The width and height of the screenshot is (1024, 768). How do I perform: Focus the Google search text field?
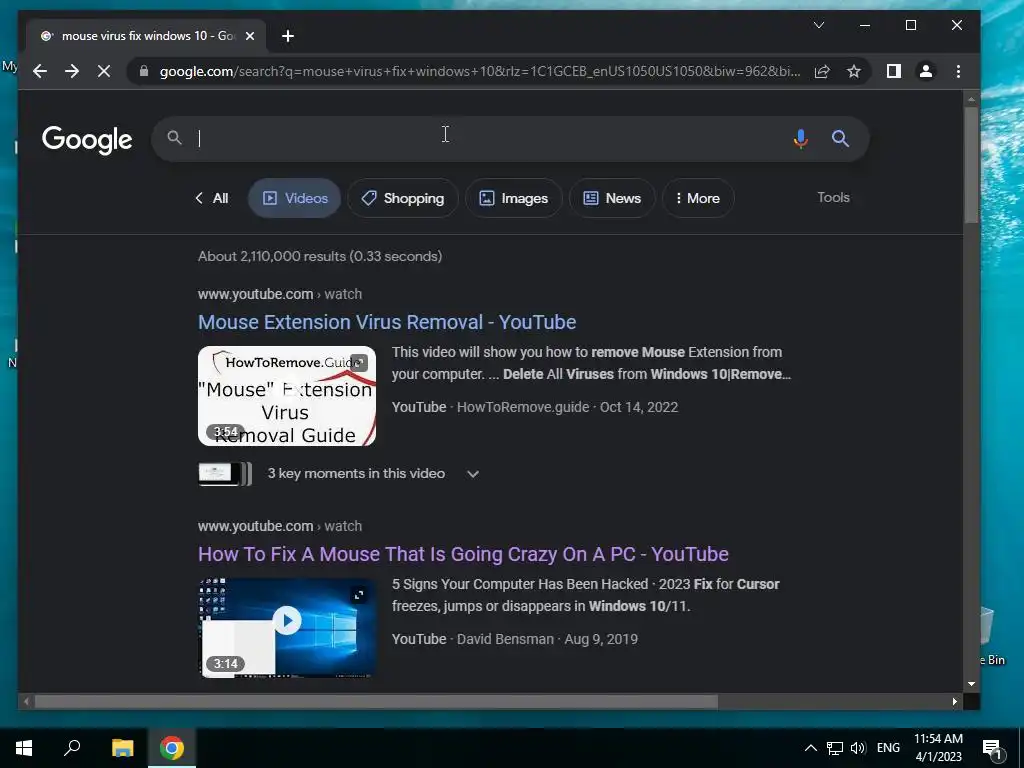click(x=483, y=138)
